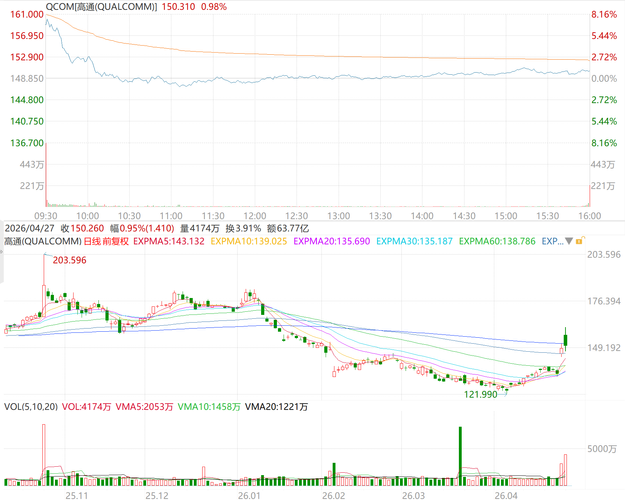Toggle the orange unlock icon beside EXP...
This screenshot has height=500, width=625.
pos(580,240)
